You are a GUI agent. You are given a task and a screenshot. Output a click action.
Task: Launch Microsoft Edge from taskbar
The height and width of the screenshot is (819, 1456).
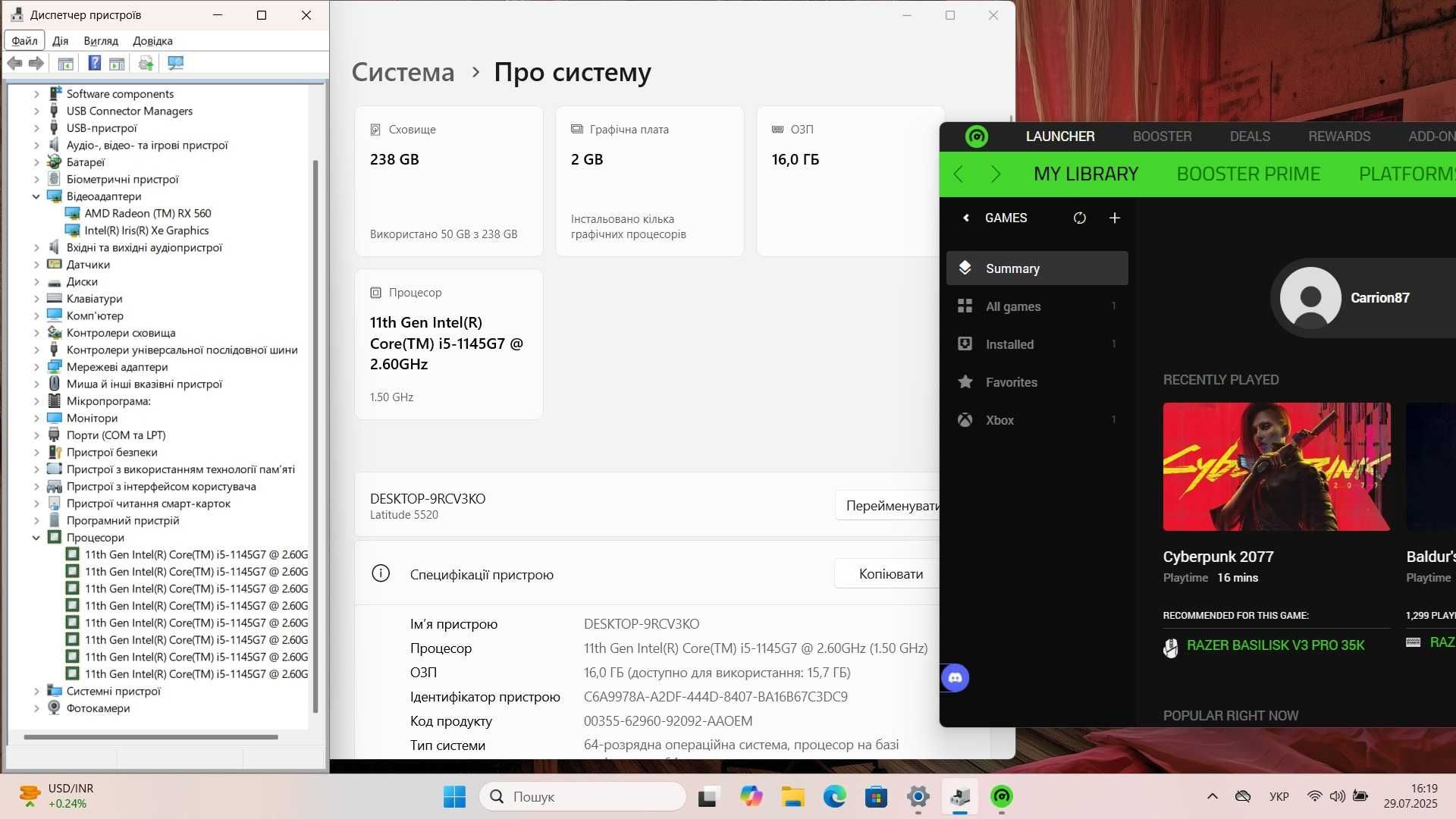(x=834, y=796)
